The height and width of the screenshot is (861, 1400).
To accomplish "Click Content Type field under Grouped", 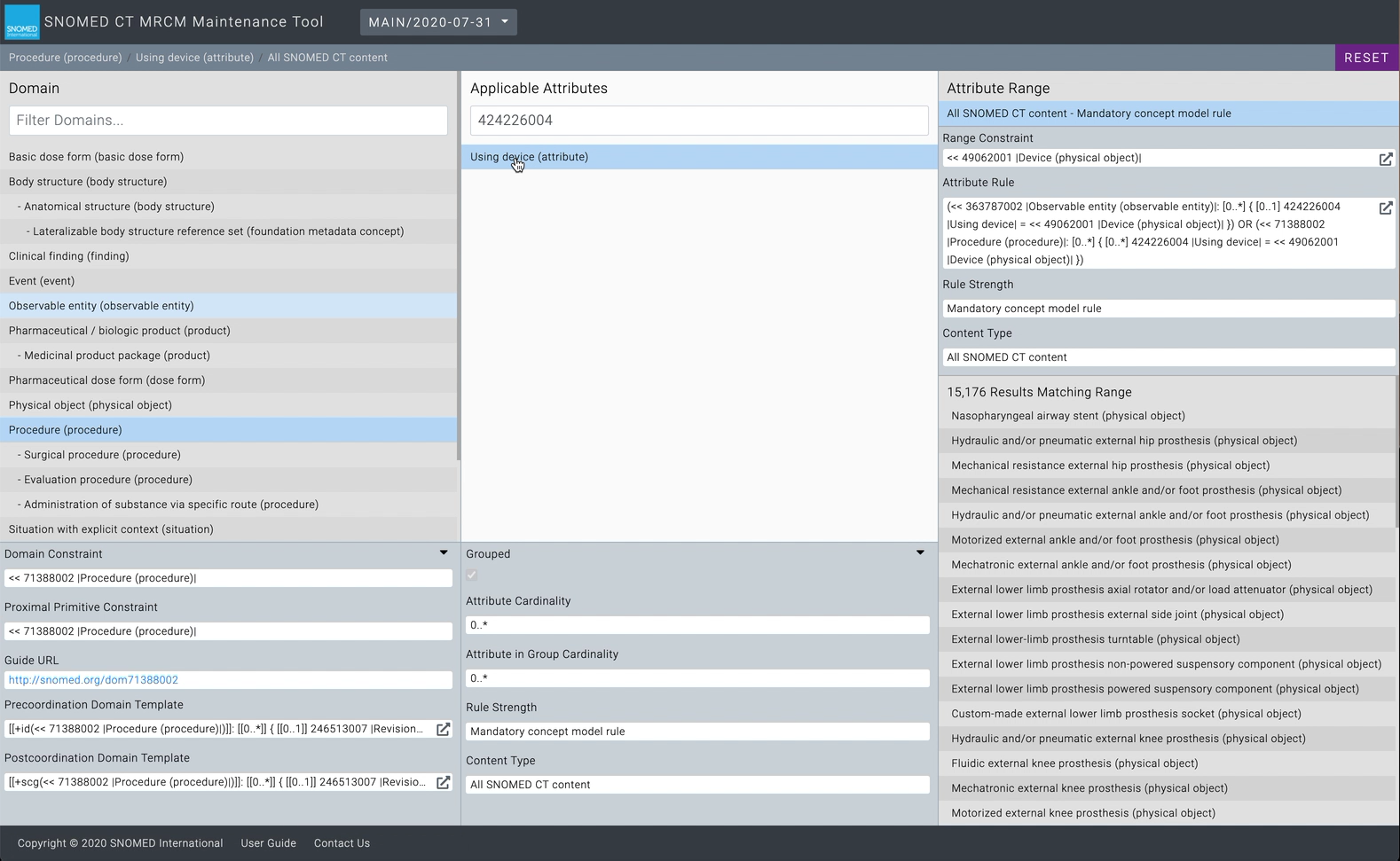I will (x=697, y=785).
